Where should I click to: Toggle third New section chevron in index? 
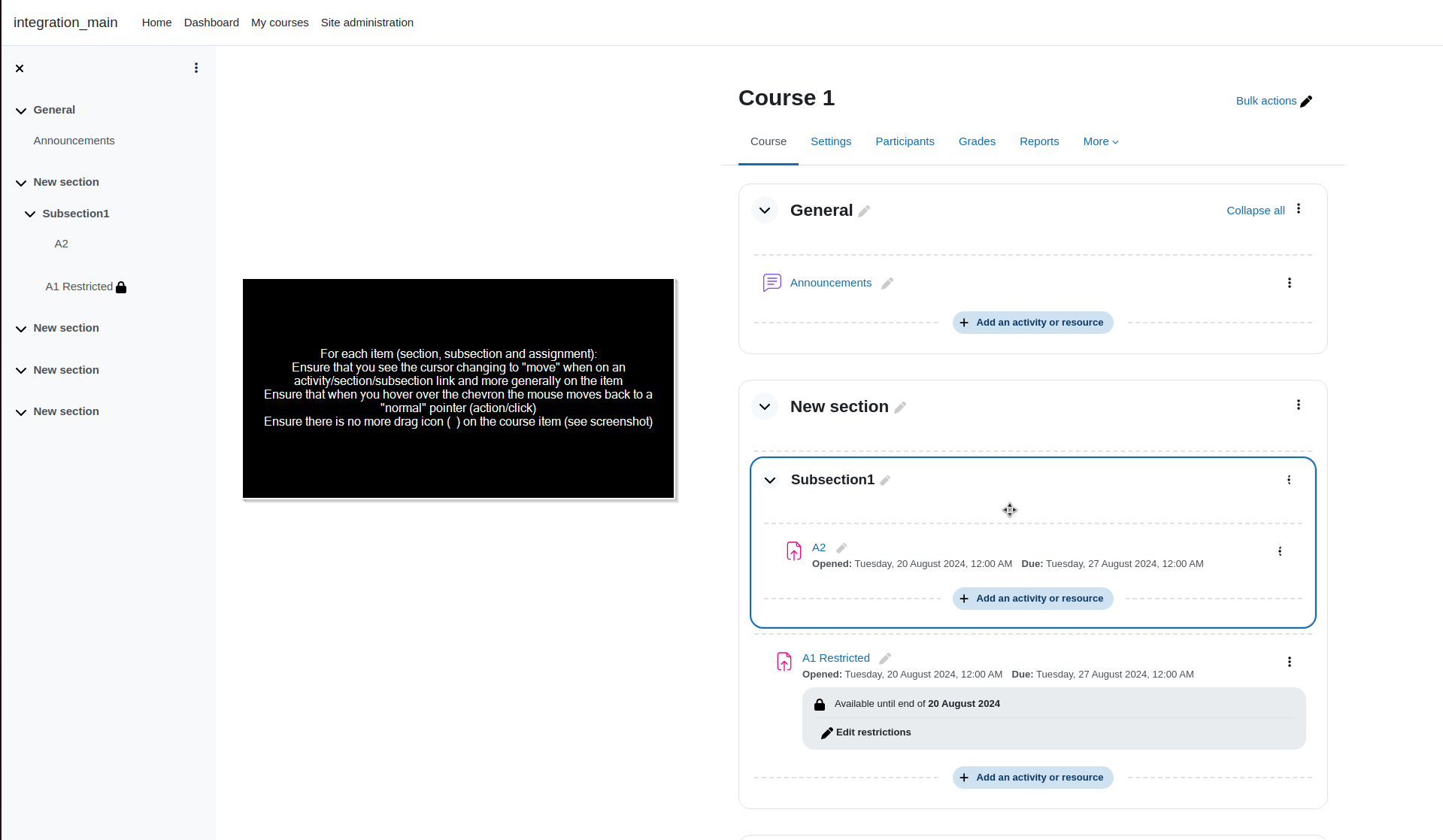[x=21, y=371]
